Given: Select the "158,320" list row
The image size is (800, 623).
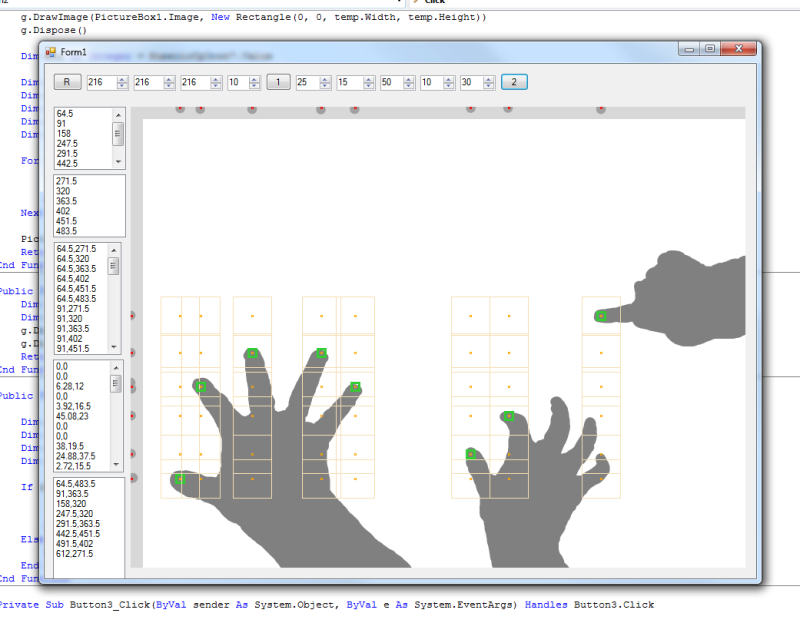Looking at the screenshot, I should click(x=71, y=504).
